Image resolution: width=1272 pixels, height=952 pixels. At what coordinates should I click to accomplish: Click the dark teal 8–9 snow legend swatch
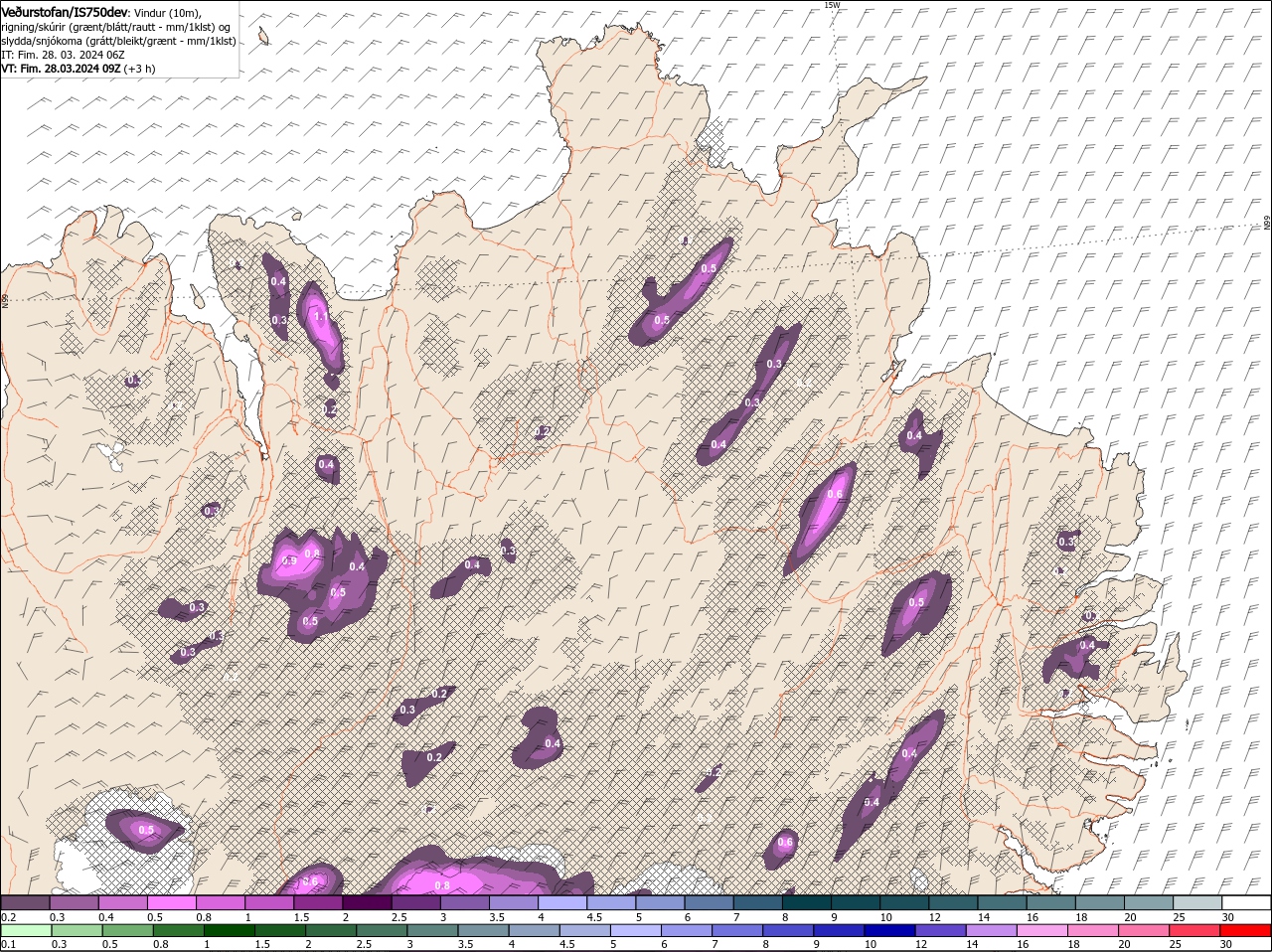[807, 902]
